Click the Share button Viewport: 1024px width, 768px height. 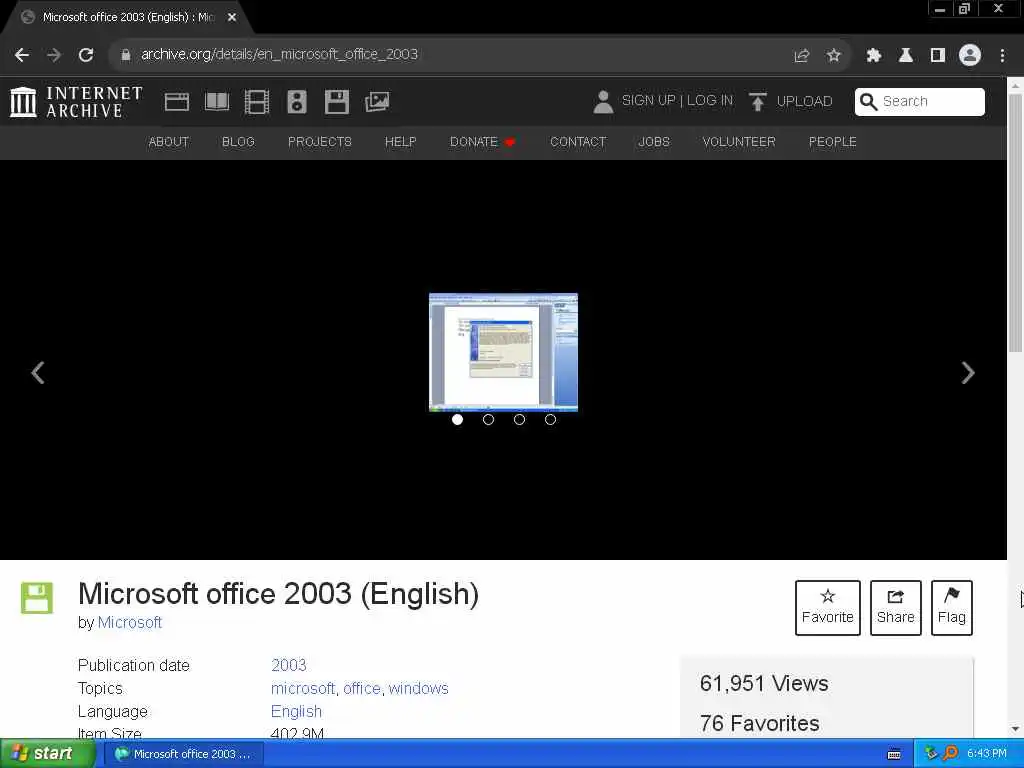point(895,607)
